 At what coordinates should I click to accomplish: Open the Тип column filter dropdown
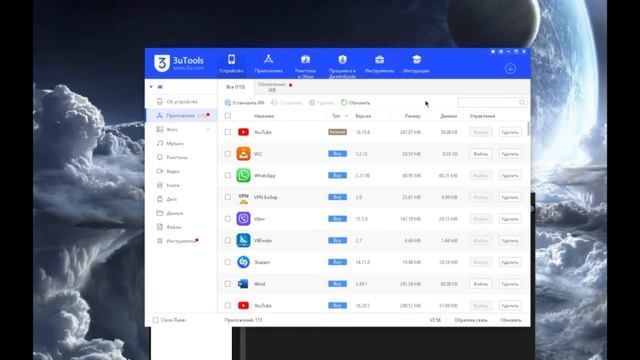pyautogui.click(x=347, y=116)
